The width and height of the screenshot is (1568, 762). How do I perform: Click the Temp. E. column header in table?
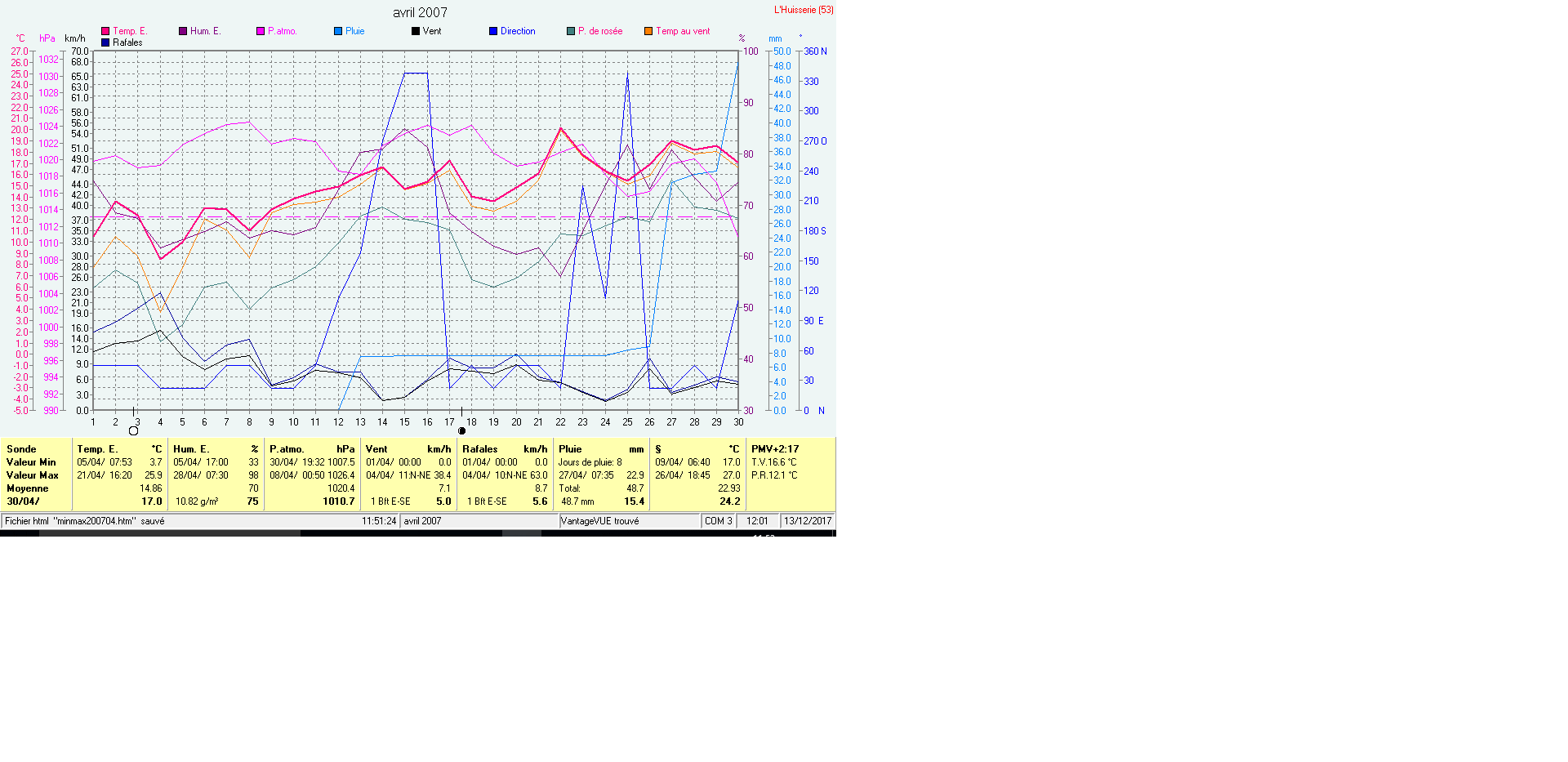point(119,449)
